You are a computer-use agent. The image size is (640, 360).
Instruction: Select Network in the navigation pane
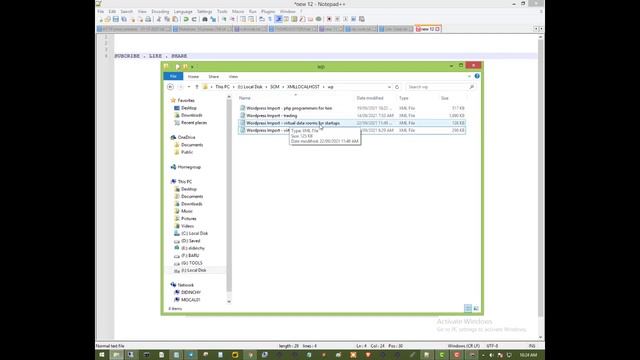[186, 285]
